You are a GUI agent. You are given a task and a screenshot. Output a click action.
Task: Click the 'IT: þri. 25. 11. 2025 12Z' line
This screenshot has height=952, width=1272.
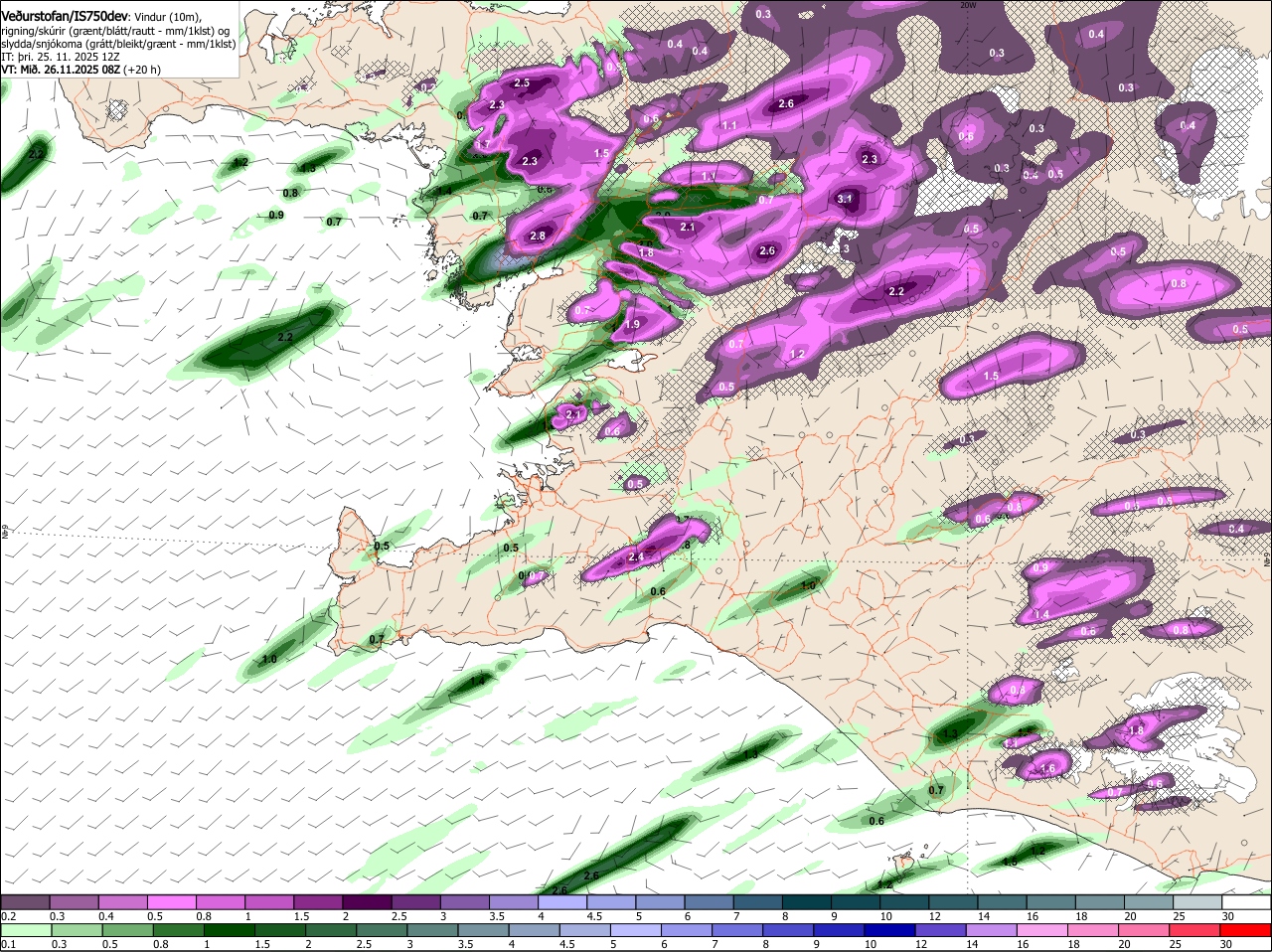pyautogui.click(x=61, y=57)
